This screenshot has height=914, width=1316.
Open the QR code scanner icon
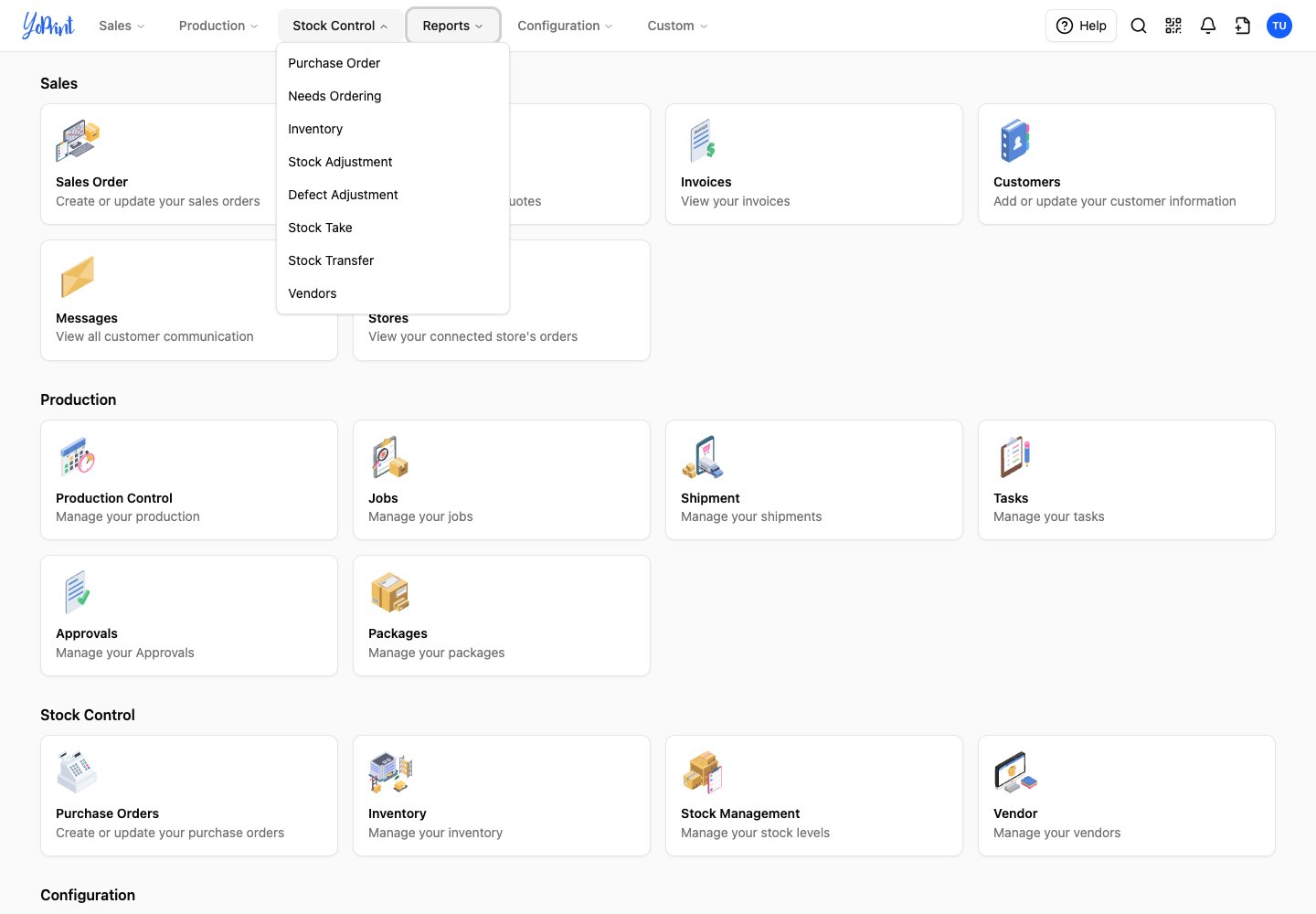(1173, 26)
